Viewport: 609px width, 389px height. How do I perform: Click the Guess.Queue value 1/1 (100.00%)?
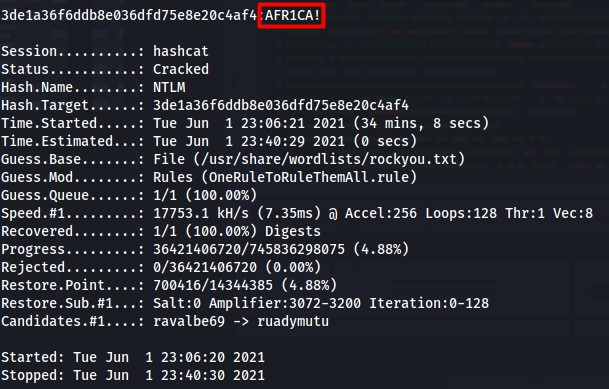click(205, 195)
